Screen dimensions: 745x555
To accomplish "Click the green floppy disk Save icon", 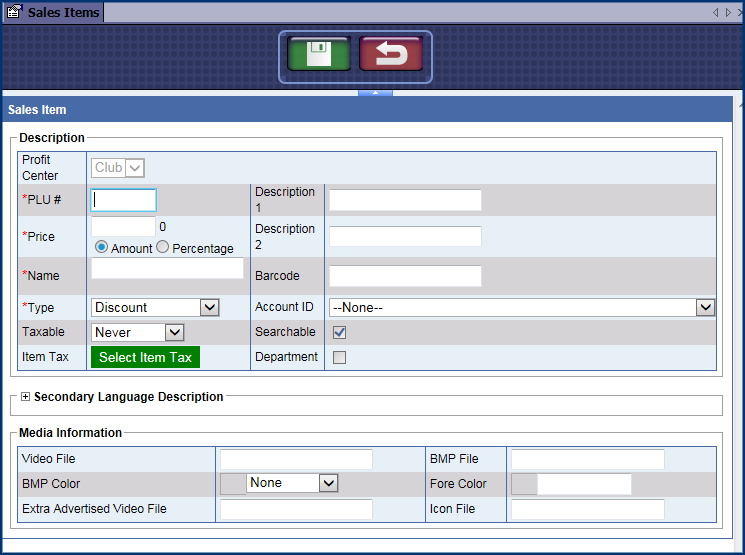I will pos(318,54).
